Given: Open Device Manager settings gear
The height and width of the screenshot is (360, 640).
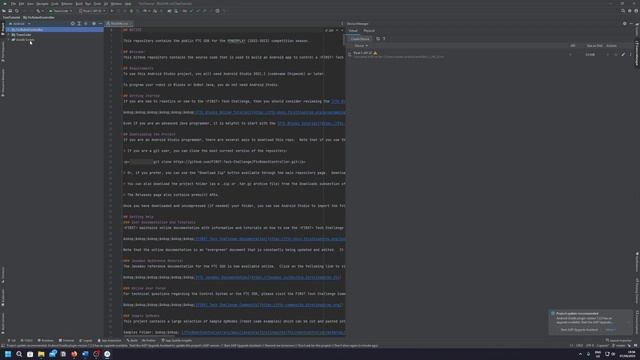Looking at the screenshot, I should pyautogui.click(x=624, y=24).
